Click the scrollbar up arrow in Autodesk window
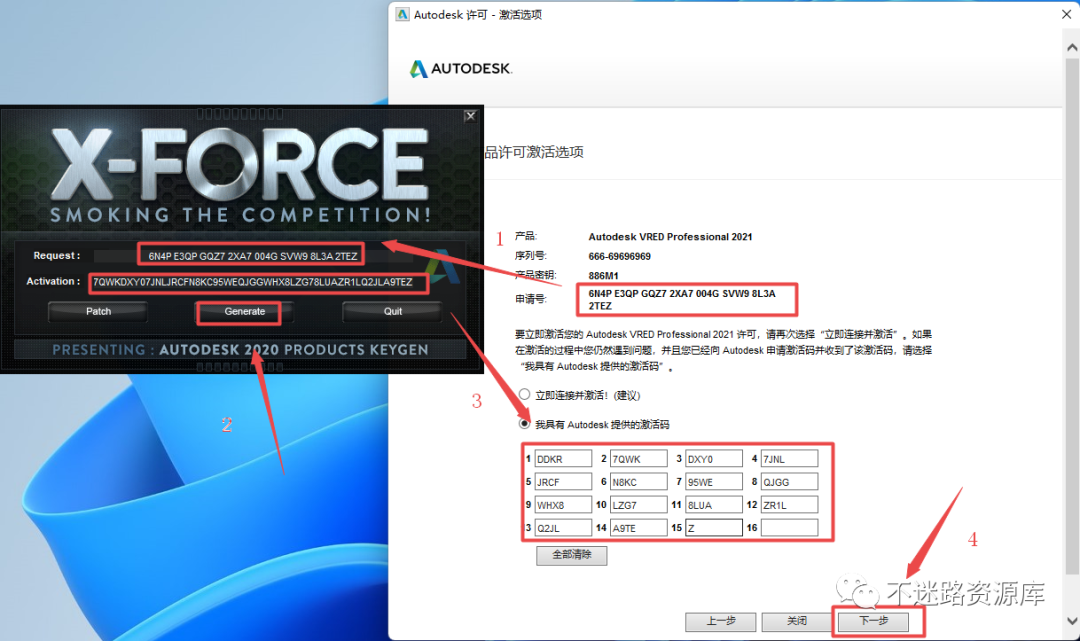 pyautogui.click(x=1072, y=48)
